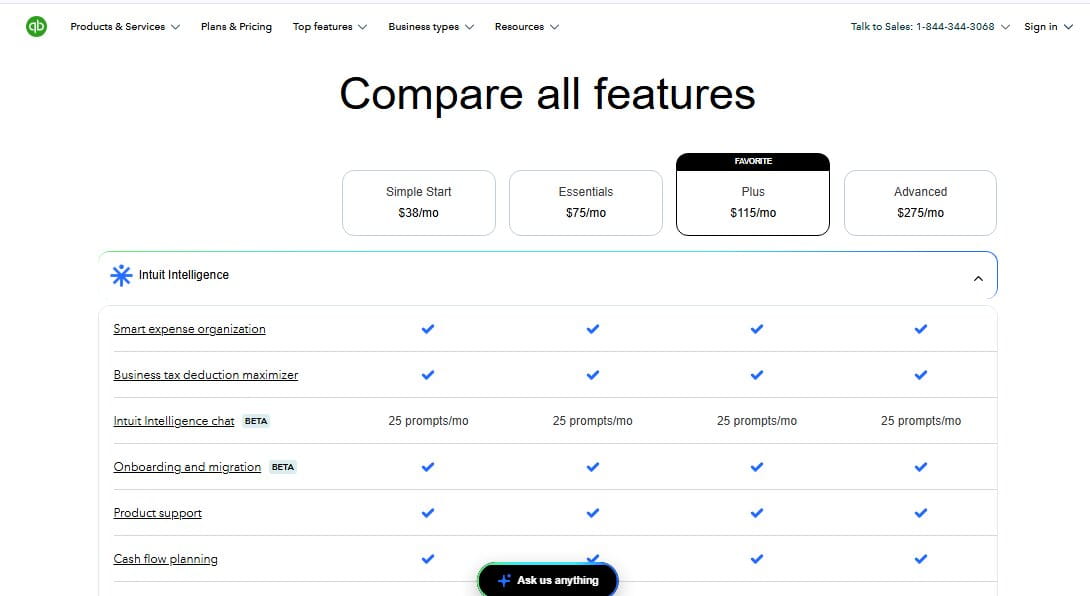Click Plus checkmark for Cash flow planning
Image resolution: width=1090 pixels, height=596 pixels.
756,558
